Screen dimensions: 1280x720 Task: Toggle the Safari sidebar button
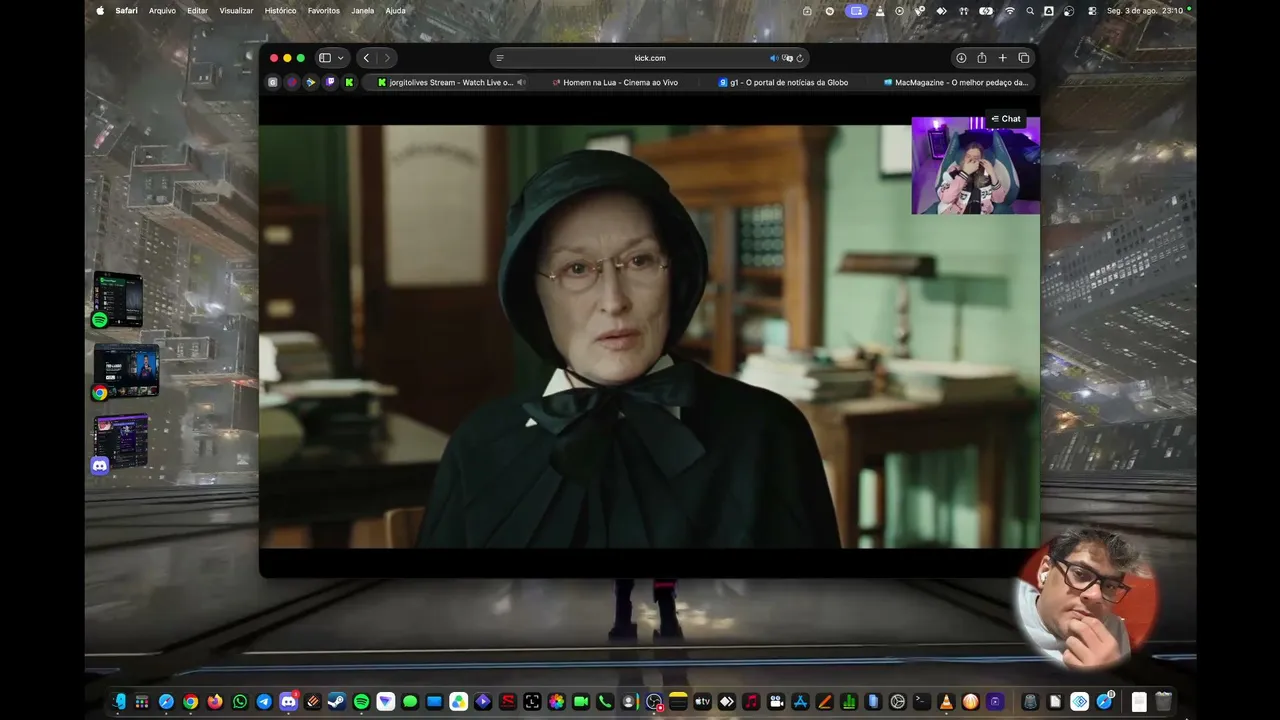tap(325, 58)
